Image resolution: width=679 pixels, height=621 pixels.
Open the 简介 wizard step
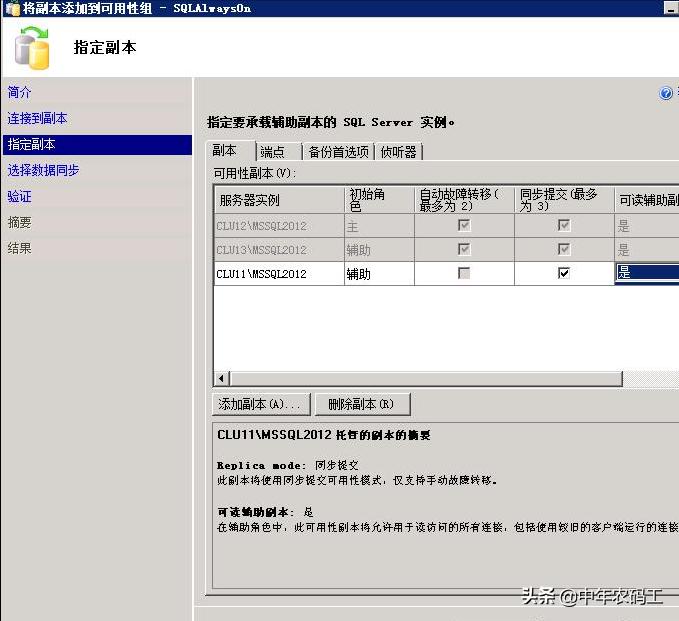click(x=19, y=92)
